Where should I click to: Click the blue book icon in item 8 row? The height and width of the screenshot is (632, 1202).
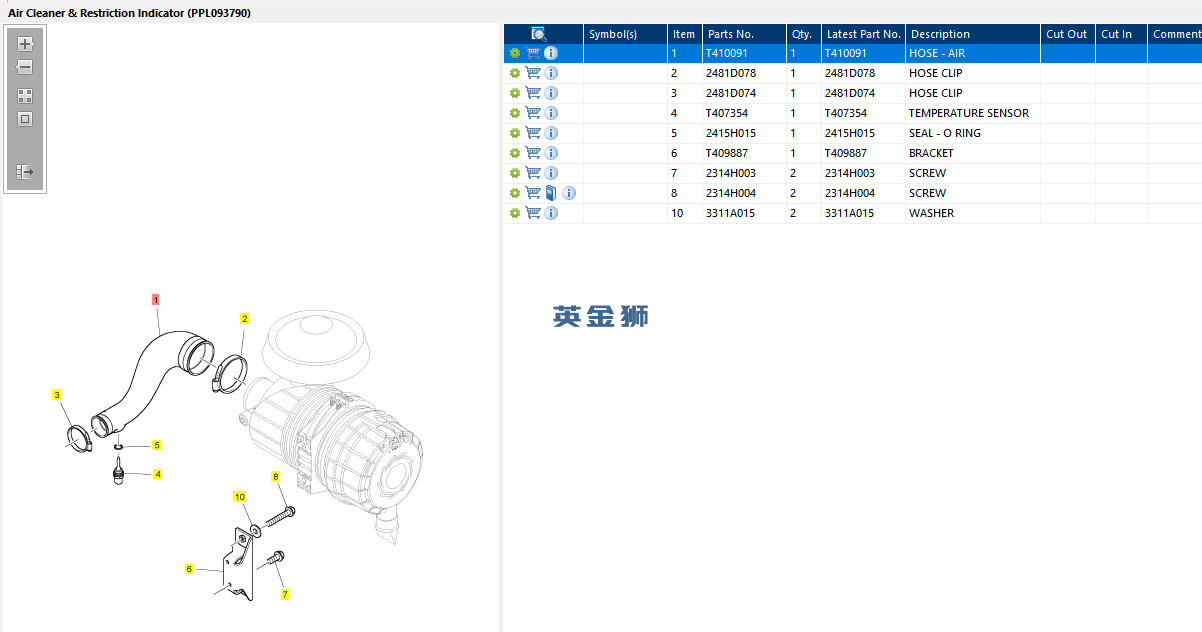click(x=551, y=193)
